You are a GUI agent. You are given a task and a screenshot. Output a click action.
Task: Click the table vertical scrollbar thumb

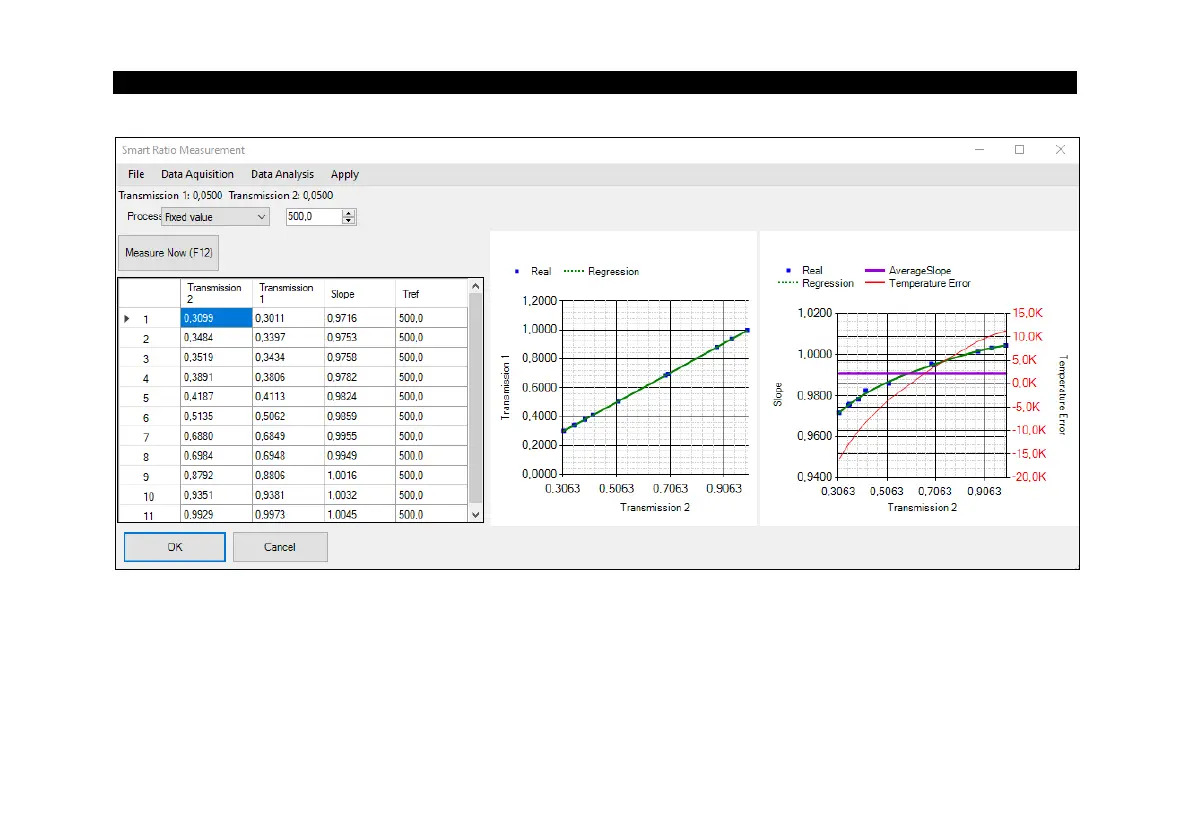click(x=475, y=398)
